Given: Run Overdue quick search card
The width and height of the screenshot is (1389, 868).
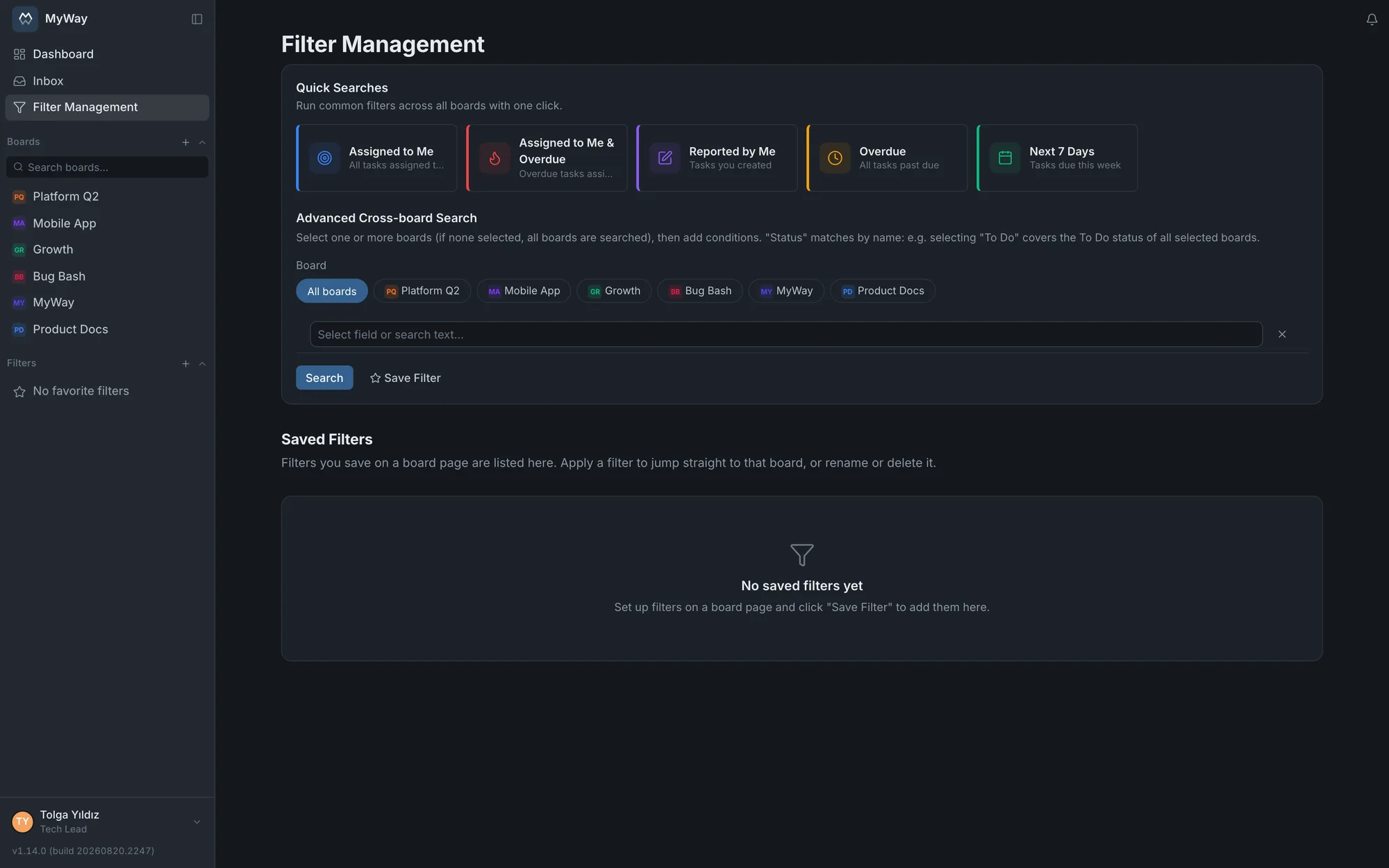Looking at the screenshot, I should click(887, 158).
